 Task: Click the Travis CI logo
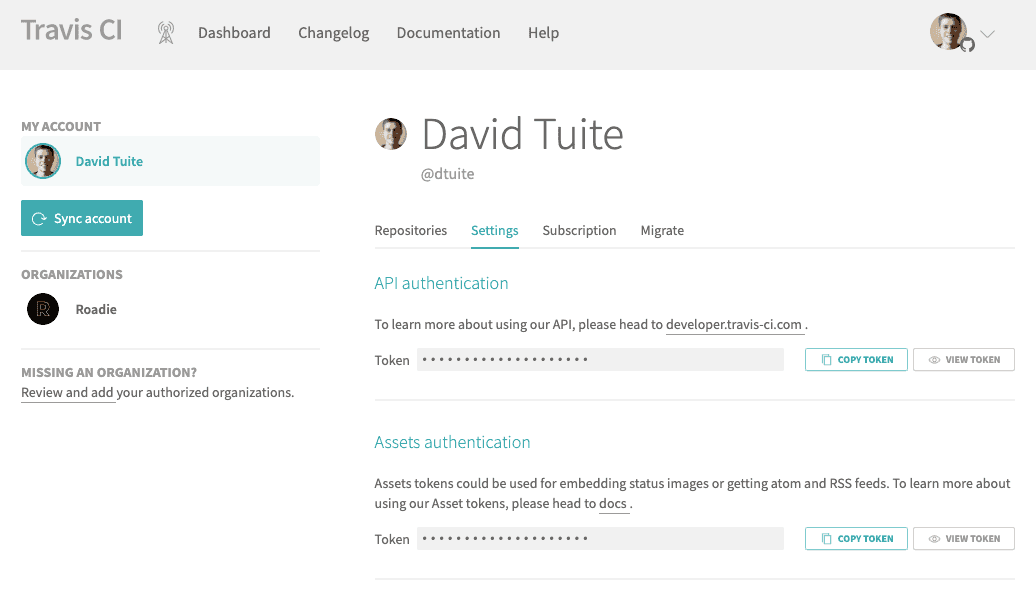pyautogui.click(x=71, y=30)
